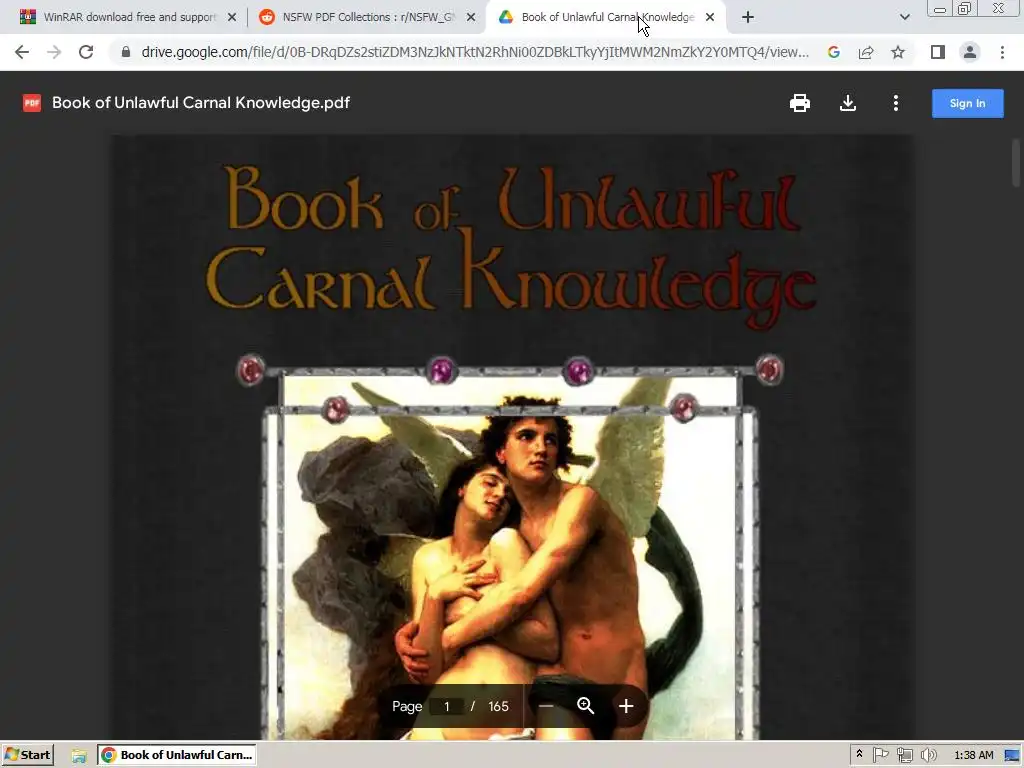Restore down the Chrome window
The height and width of the screenshot is (768, 1024).
(x=964, y=9)
